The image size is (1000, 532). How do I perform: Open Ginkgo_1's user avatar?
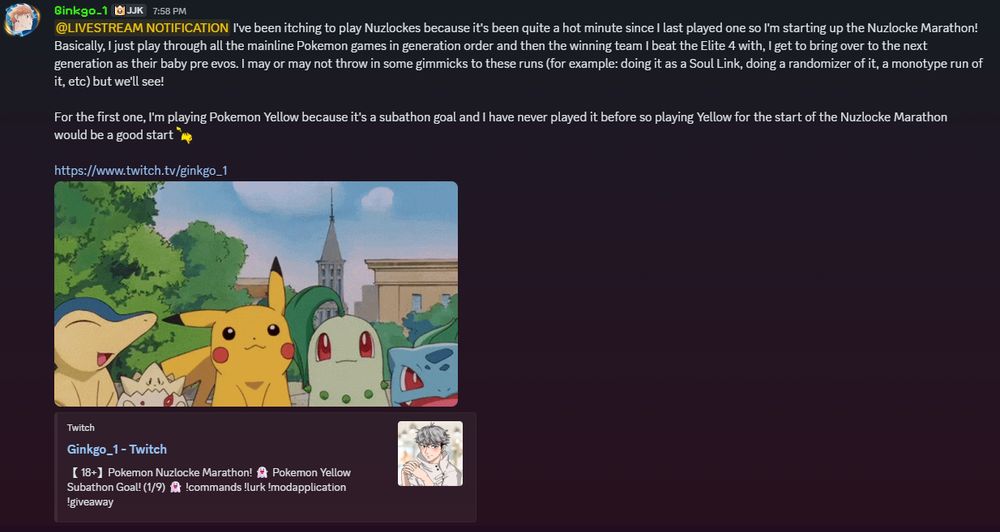point(22,20)
